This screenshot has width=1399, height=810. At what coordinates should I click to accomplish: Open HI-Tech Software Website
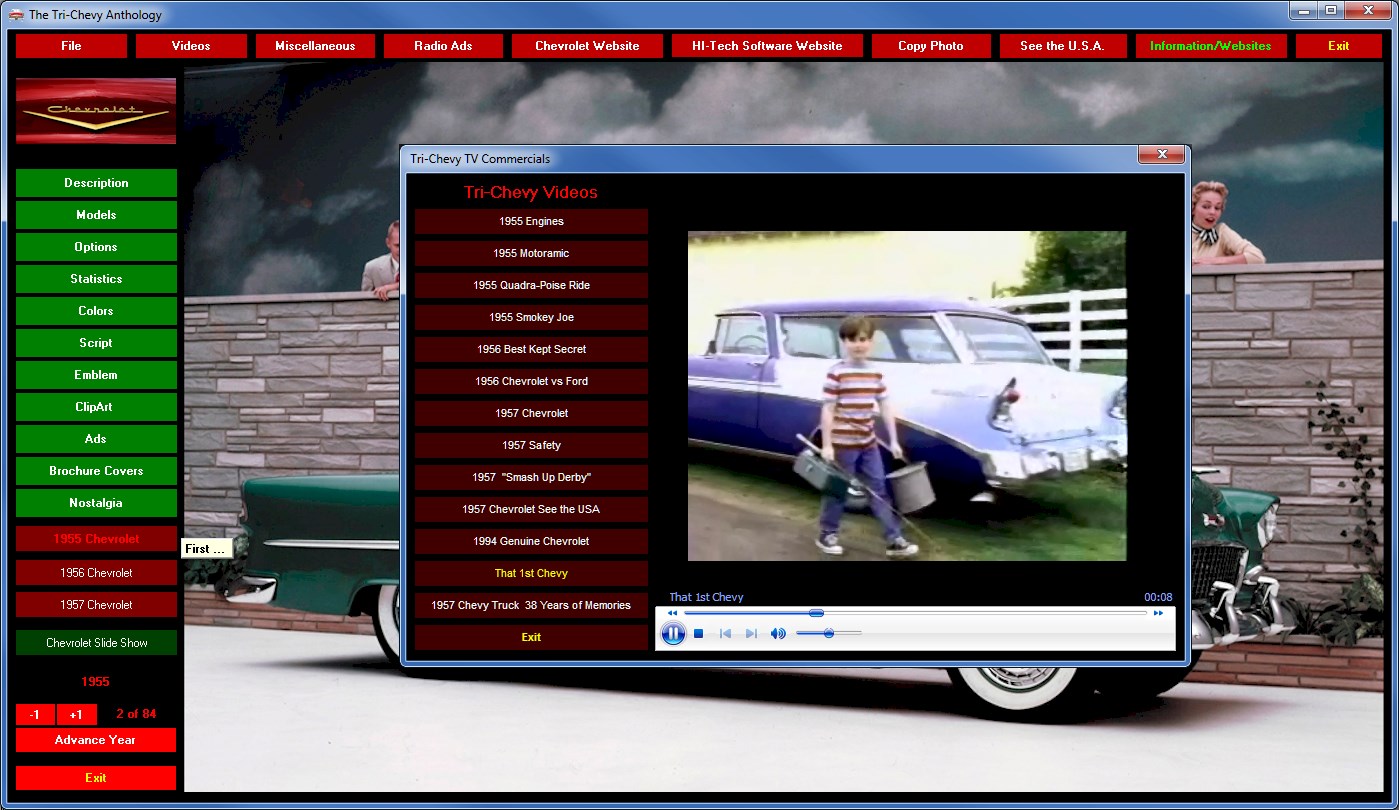pos(767,46)
